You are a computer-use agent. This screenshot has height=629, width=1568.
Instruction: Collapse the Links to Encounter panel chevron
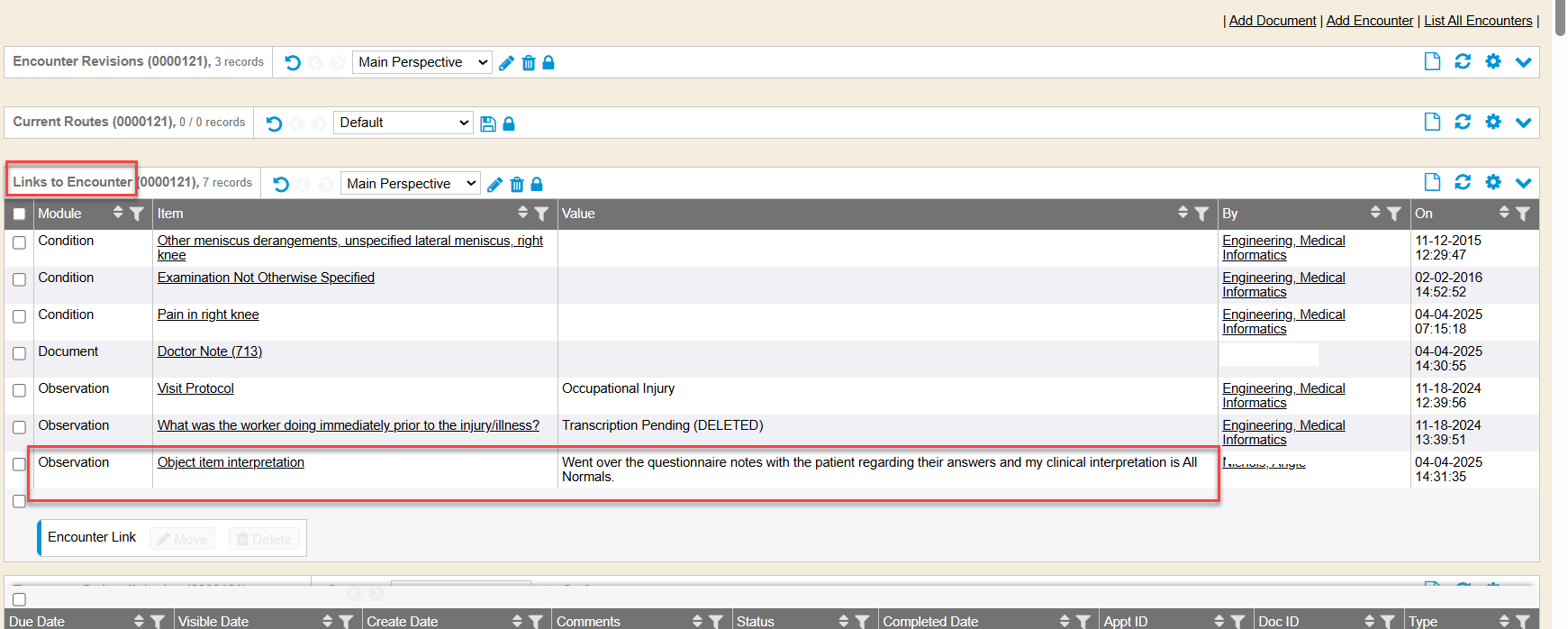[1523, 183]
